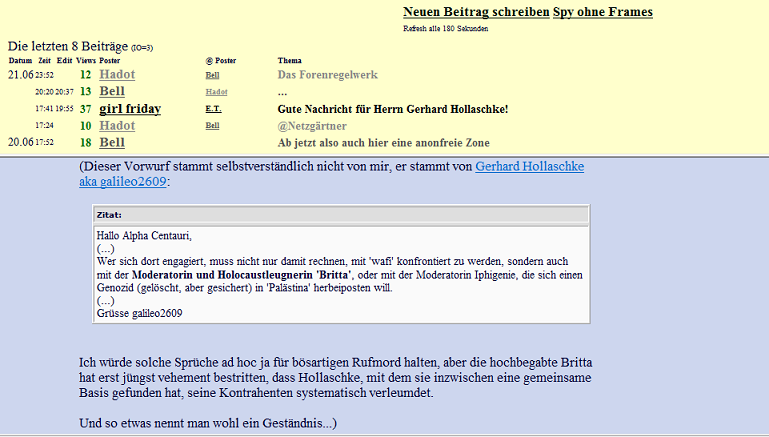Viewport: 769px width, 437px height.
Task: Click the 'Thema' column header
Action: [289, 61]
